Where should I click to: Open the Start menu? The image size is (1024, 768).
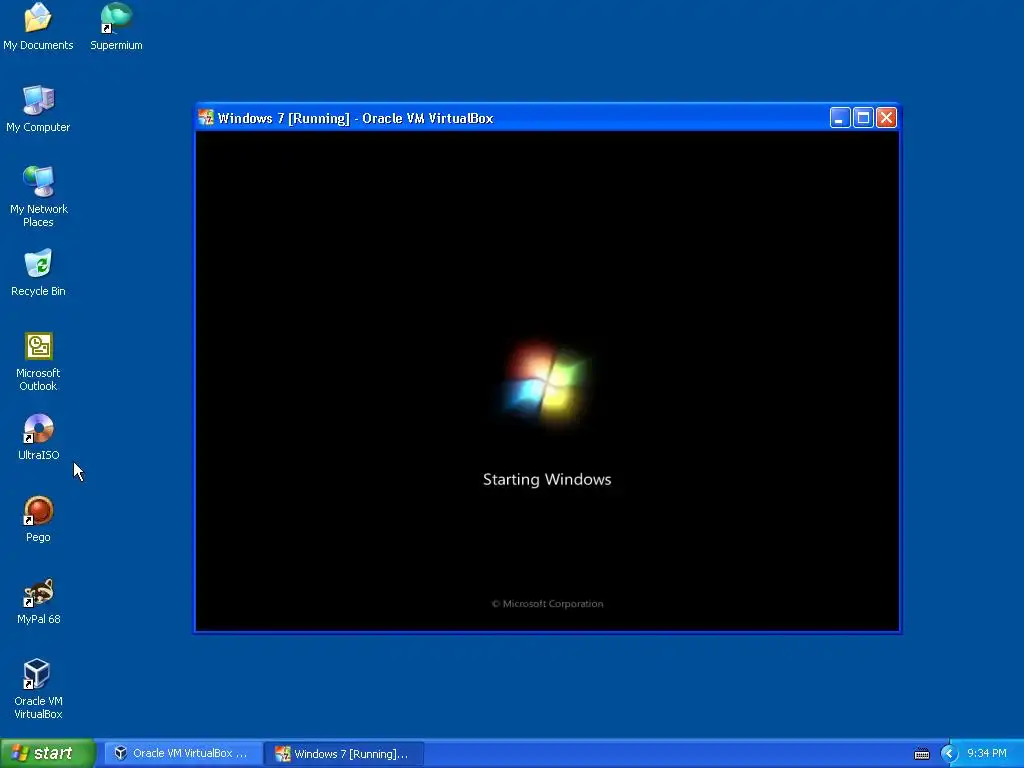pos(47,753)
